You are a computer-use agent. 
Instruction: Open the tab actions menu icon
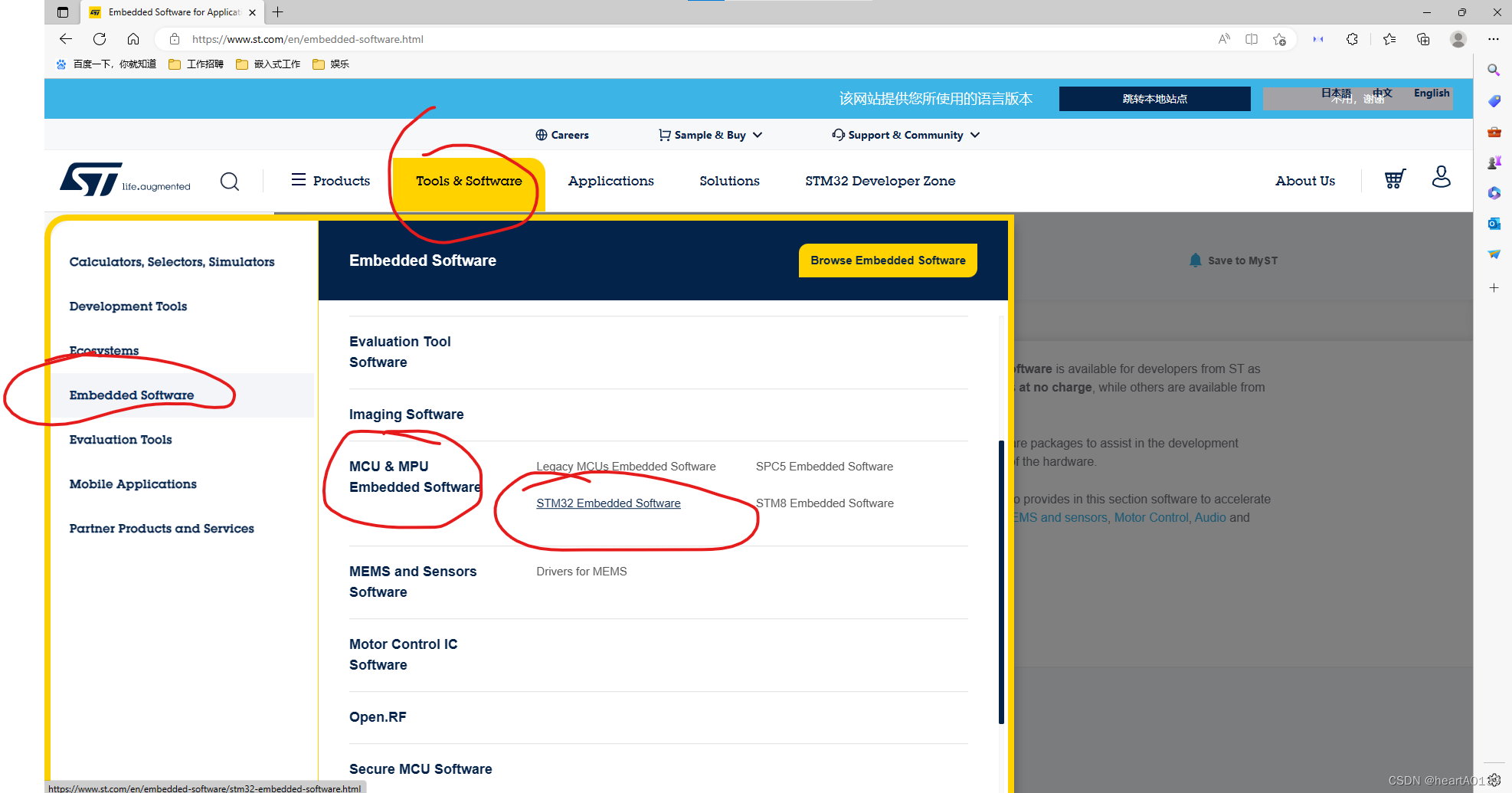point(63,12)
